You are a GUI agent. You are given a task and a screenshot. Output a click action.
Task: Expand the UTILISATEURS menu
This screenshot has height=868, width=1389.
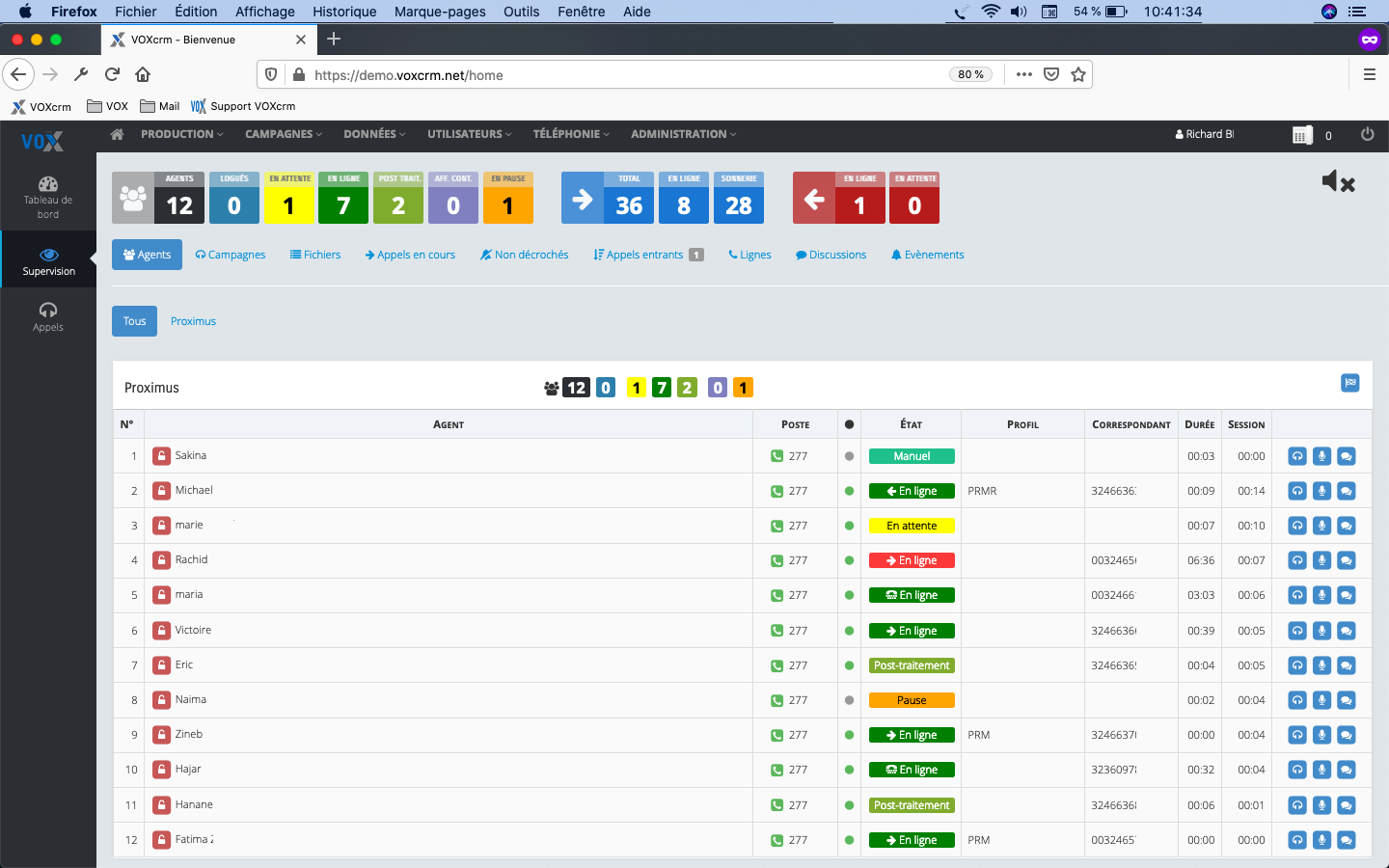470,134
